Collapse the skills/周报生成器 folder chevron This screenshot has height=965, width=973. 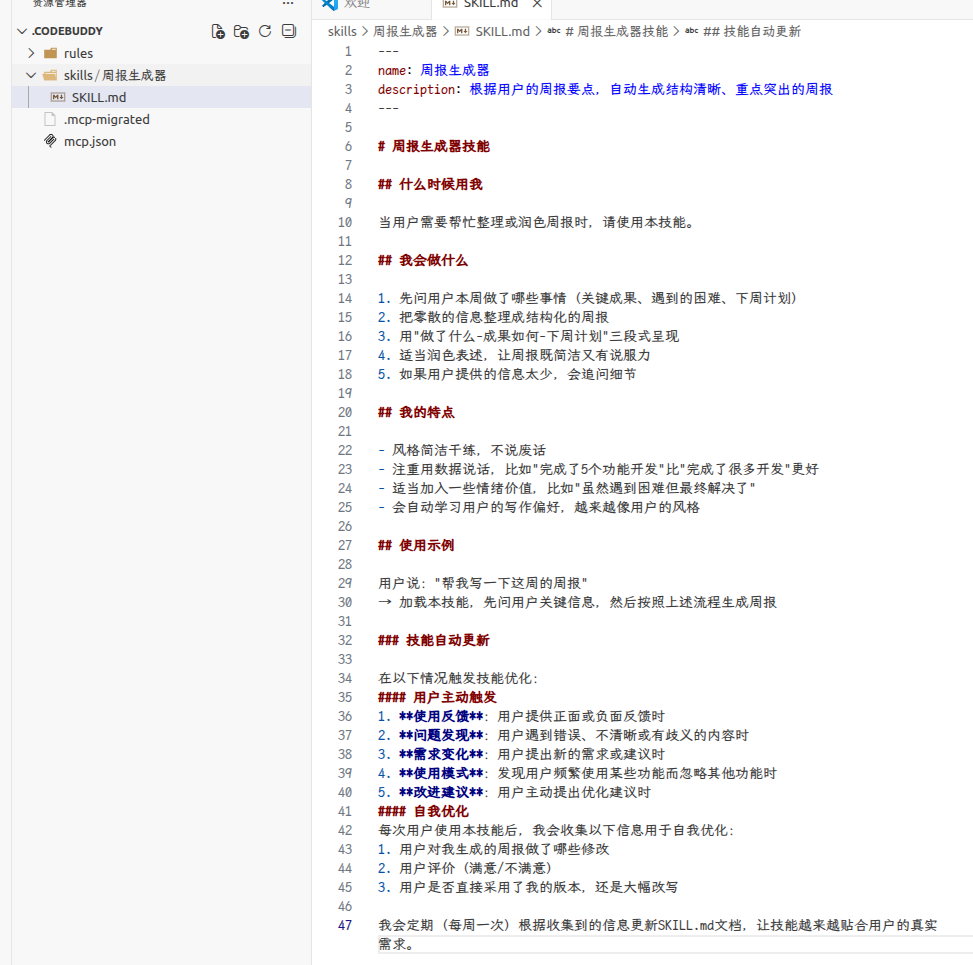click(x=32, y=75)
